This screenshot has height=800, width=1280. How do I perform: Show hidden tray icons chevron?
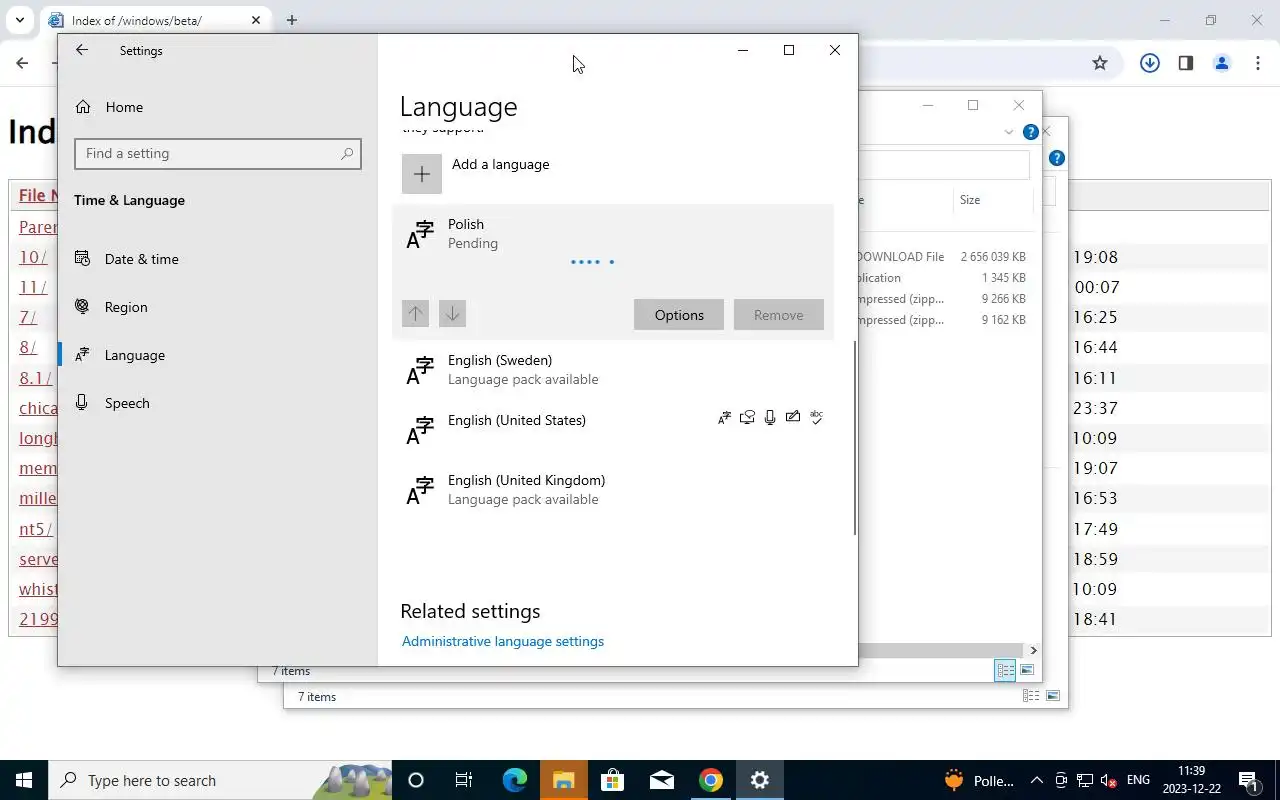coord(1037,780)
